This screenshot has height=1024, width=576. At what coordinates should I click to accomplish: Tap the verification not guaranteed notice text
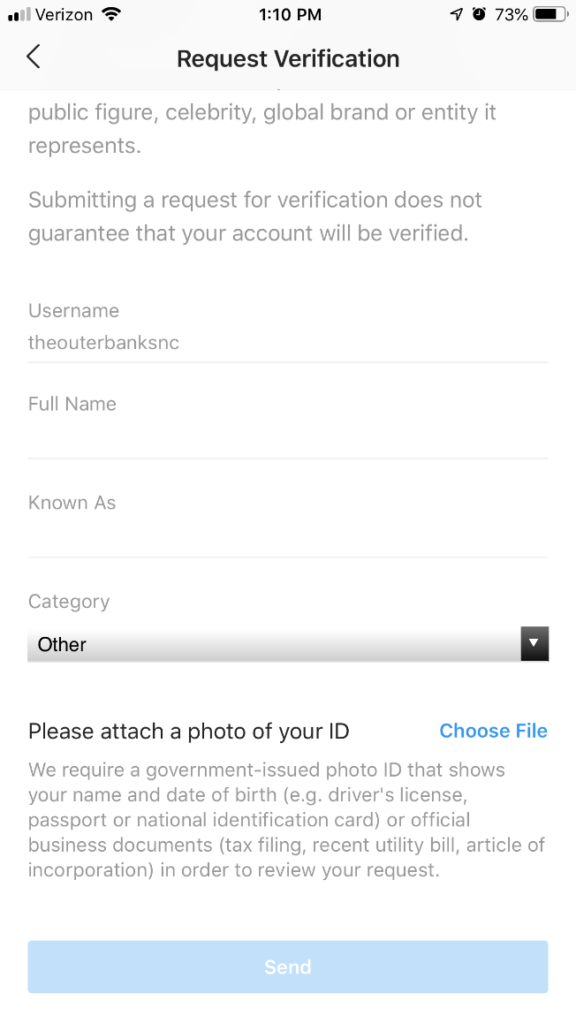[255, 216]
